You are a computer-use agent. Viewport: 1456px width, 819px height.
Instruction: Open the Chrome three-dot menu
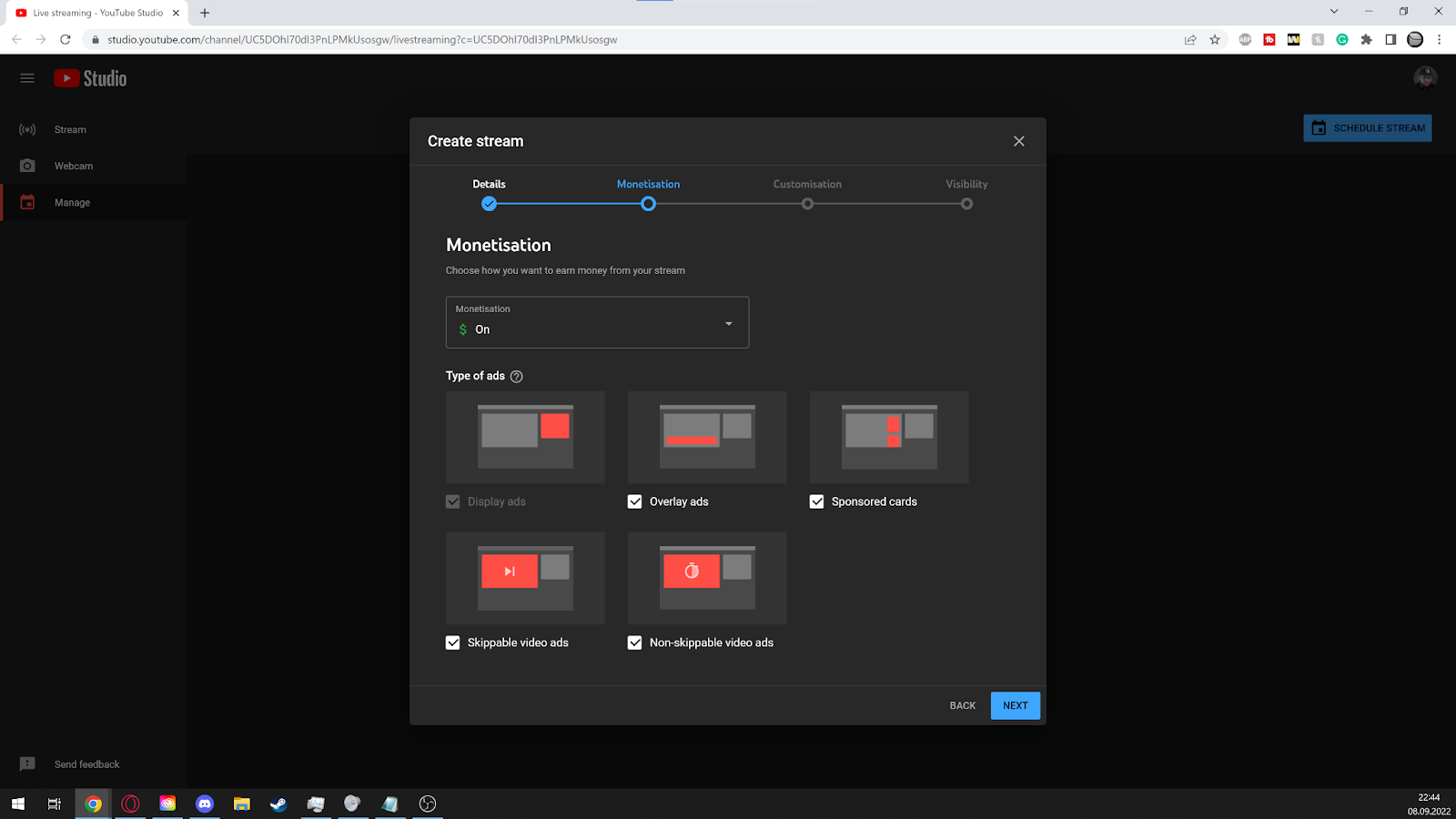(x=1440, y=39)
